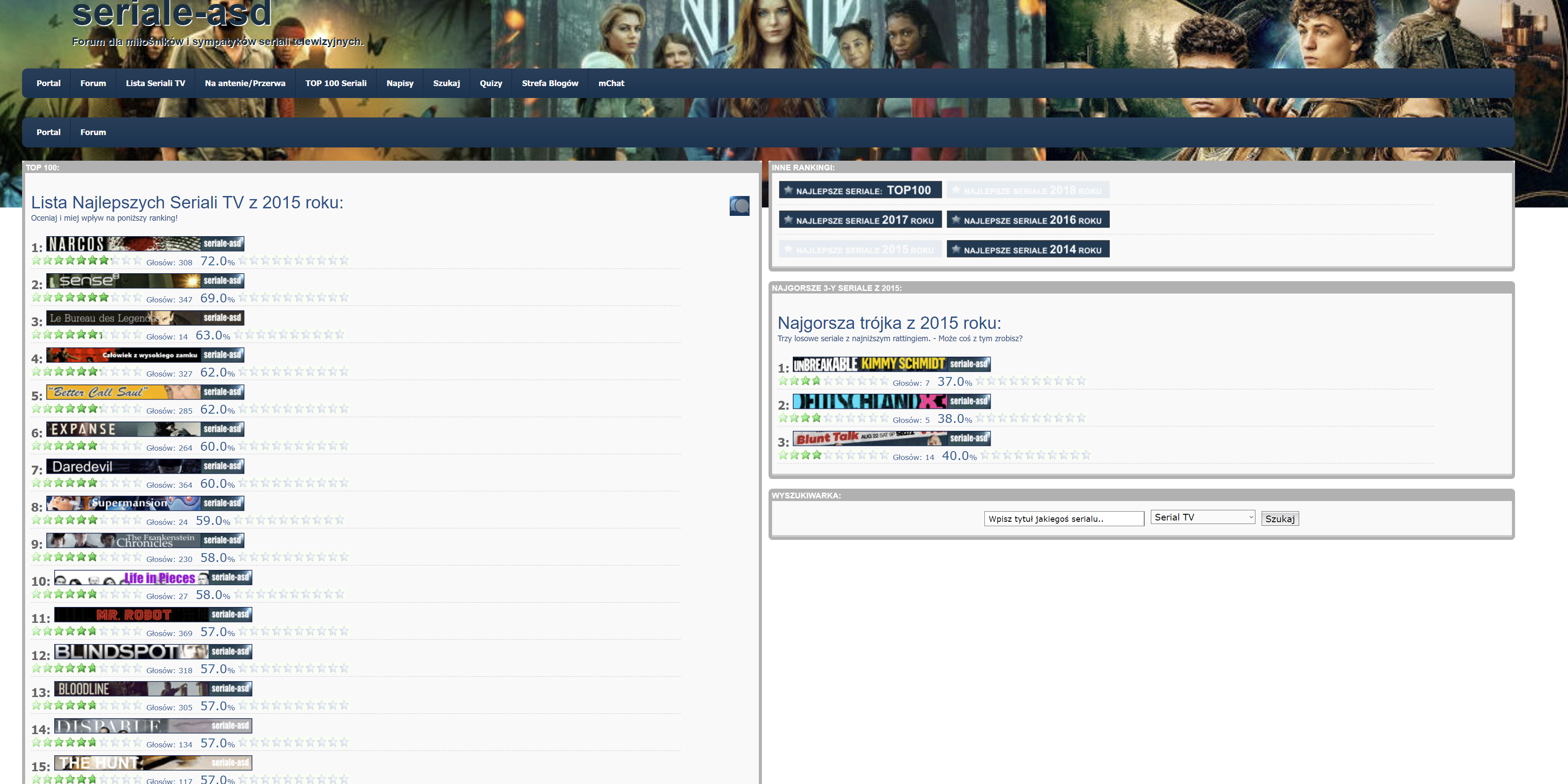
Task: Open the Quizy section
Action: (x=490, y=83)
